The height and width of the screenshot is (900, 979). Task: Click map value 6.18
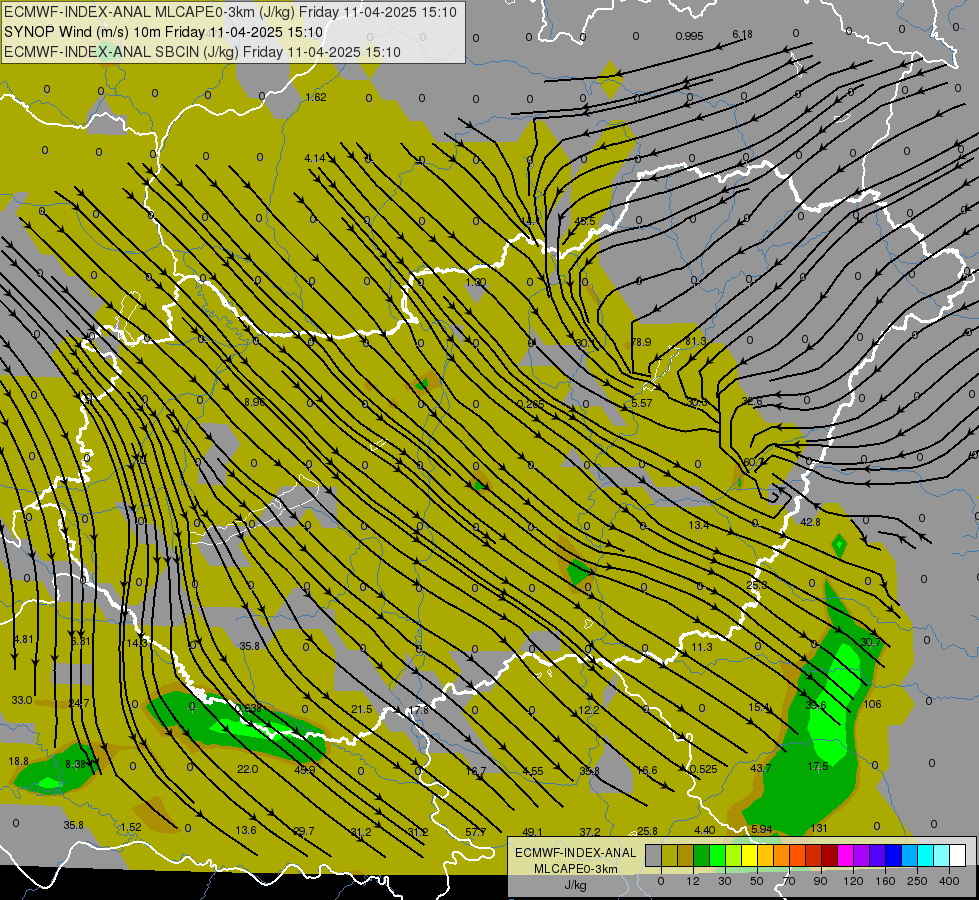tap(742, 34)
